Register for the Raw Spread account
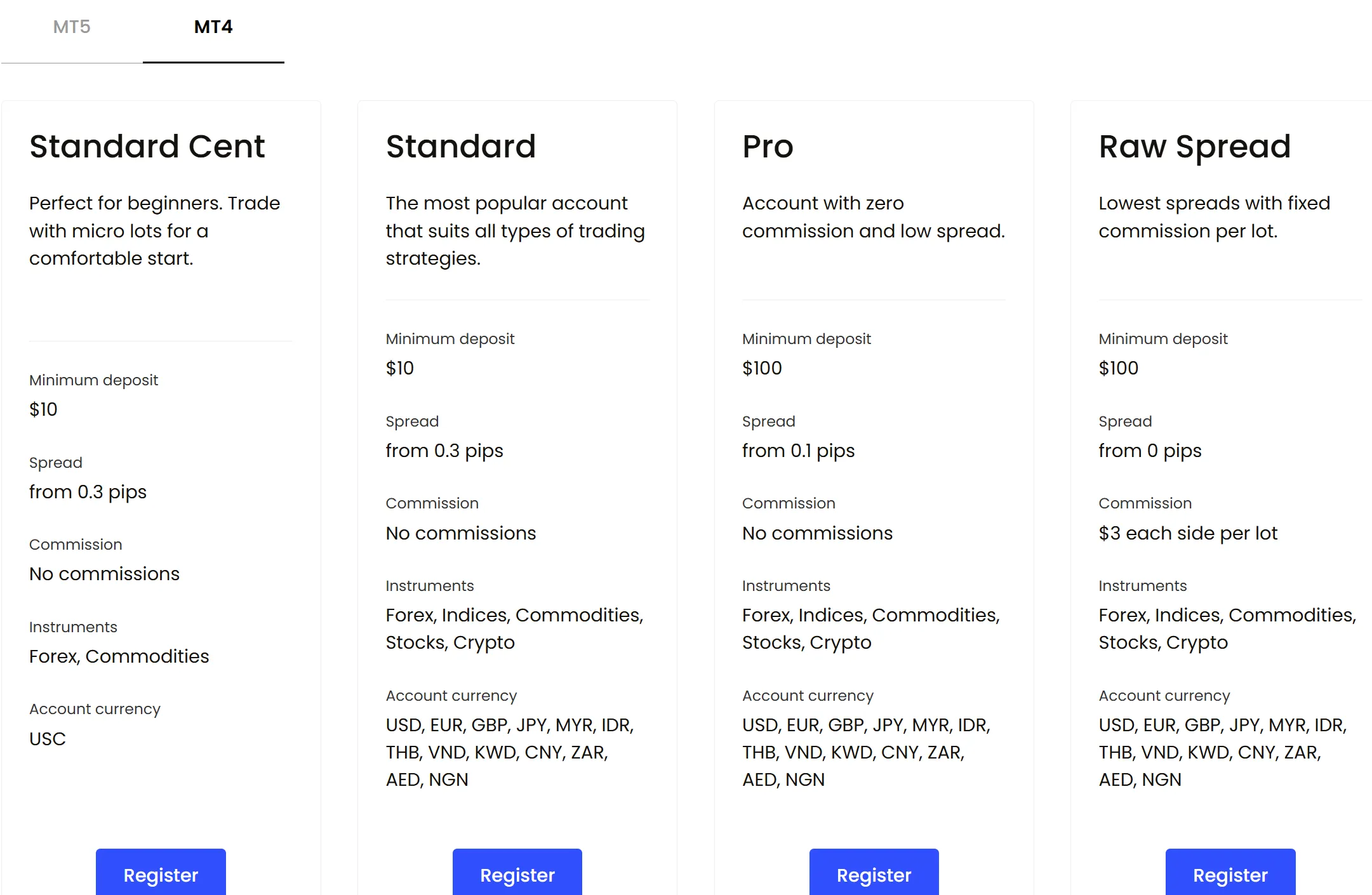 1230,874
